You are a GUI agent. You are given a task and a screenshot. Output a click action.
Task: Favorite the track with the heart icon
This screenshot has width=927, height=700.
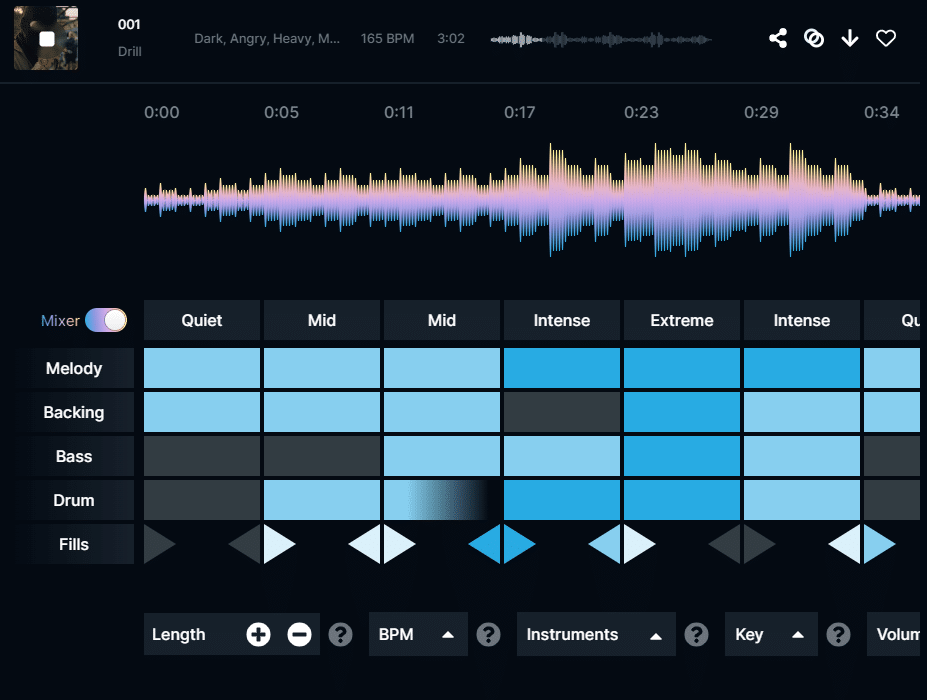pyautogui.click(x=886, y=38)
